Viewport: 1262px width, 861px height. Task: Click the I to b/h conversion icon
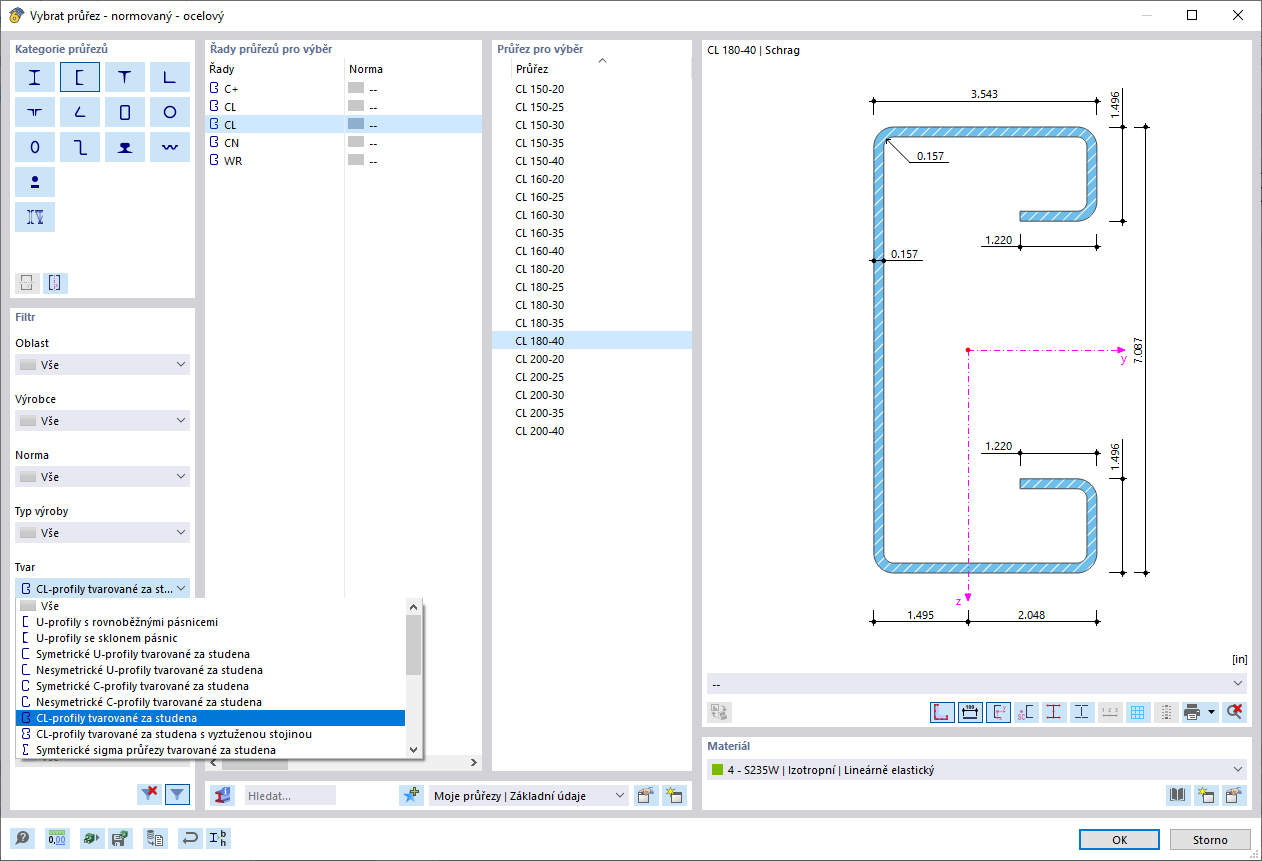point(218,839)
